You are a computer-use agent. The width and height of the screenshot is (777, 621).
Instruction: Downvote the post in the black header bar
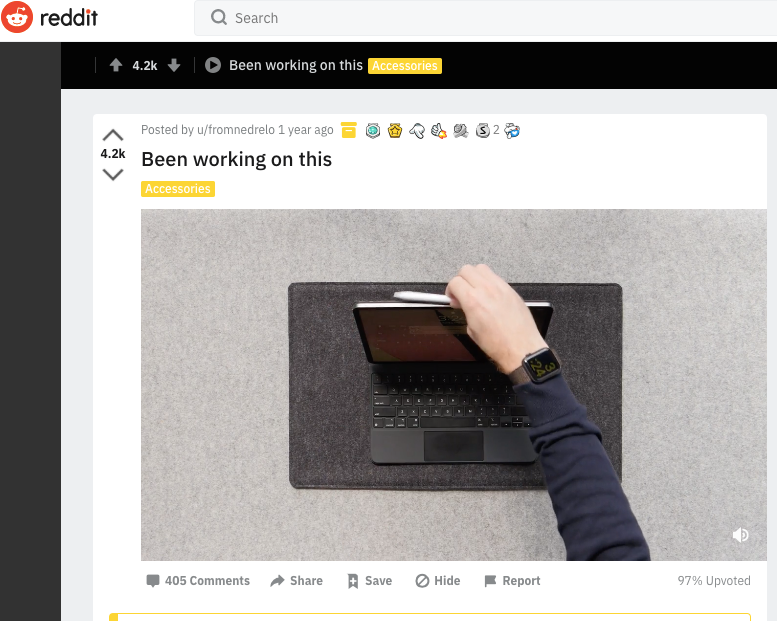(x=174, y=65)
